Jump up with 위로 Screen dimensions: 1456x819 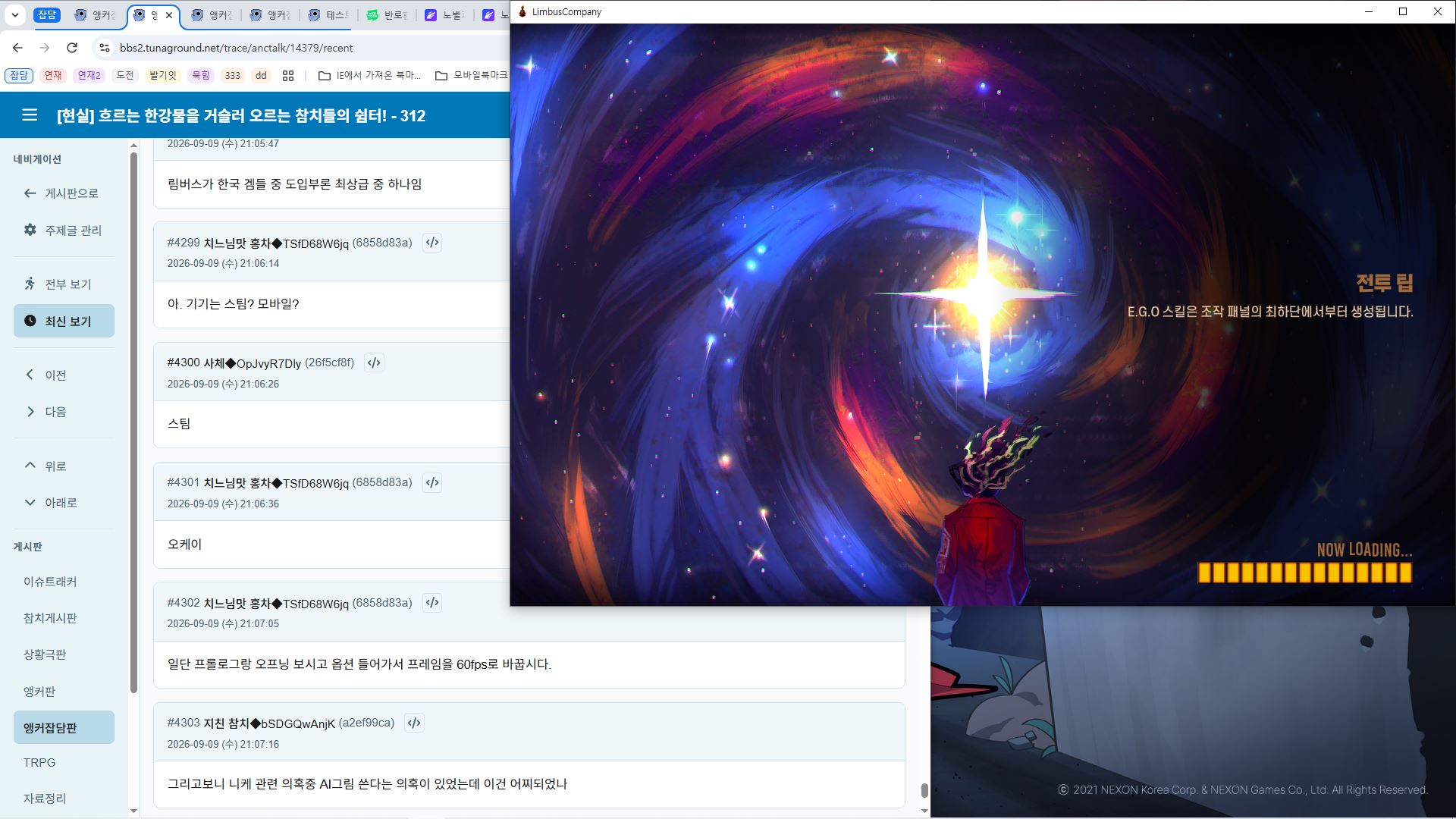coord(64,466)
